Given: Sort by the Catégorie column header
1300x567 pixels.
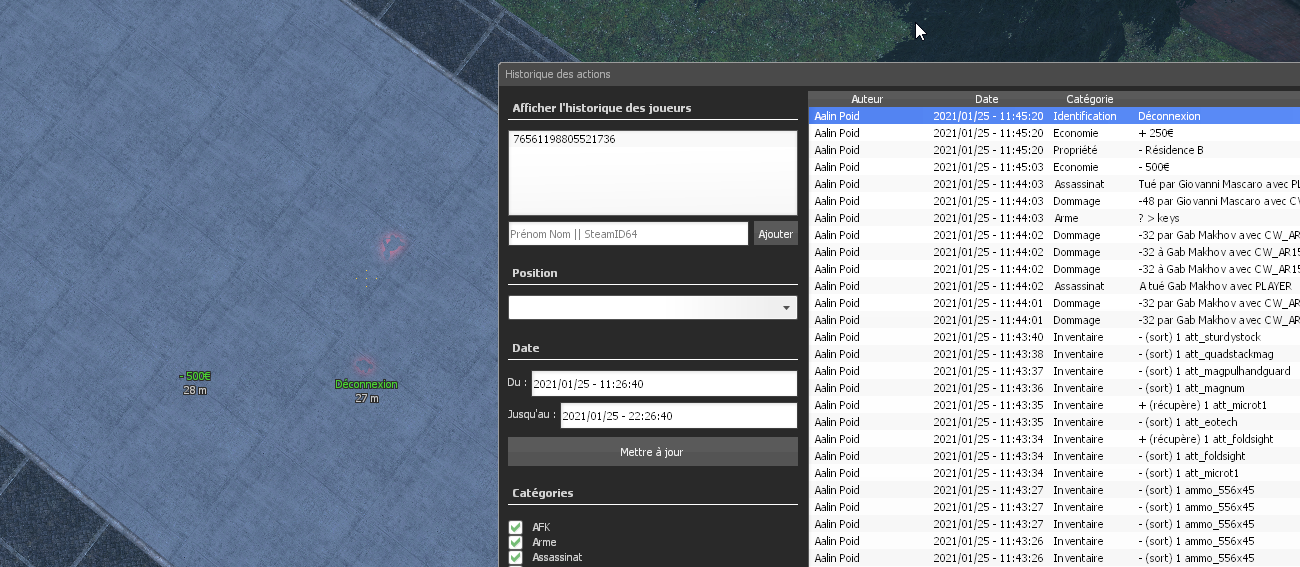Looking at the screenshot, I should [1090, 99].
